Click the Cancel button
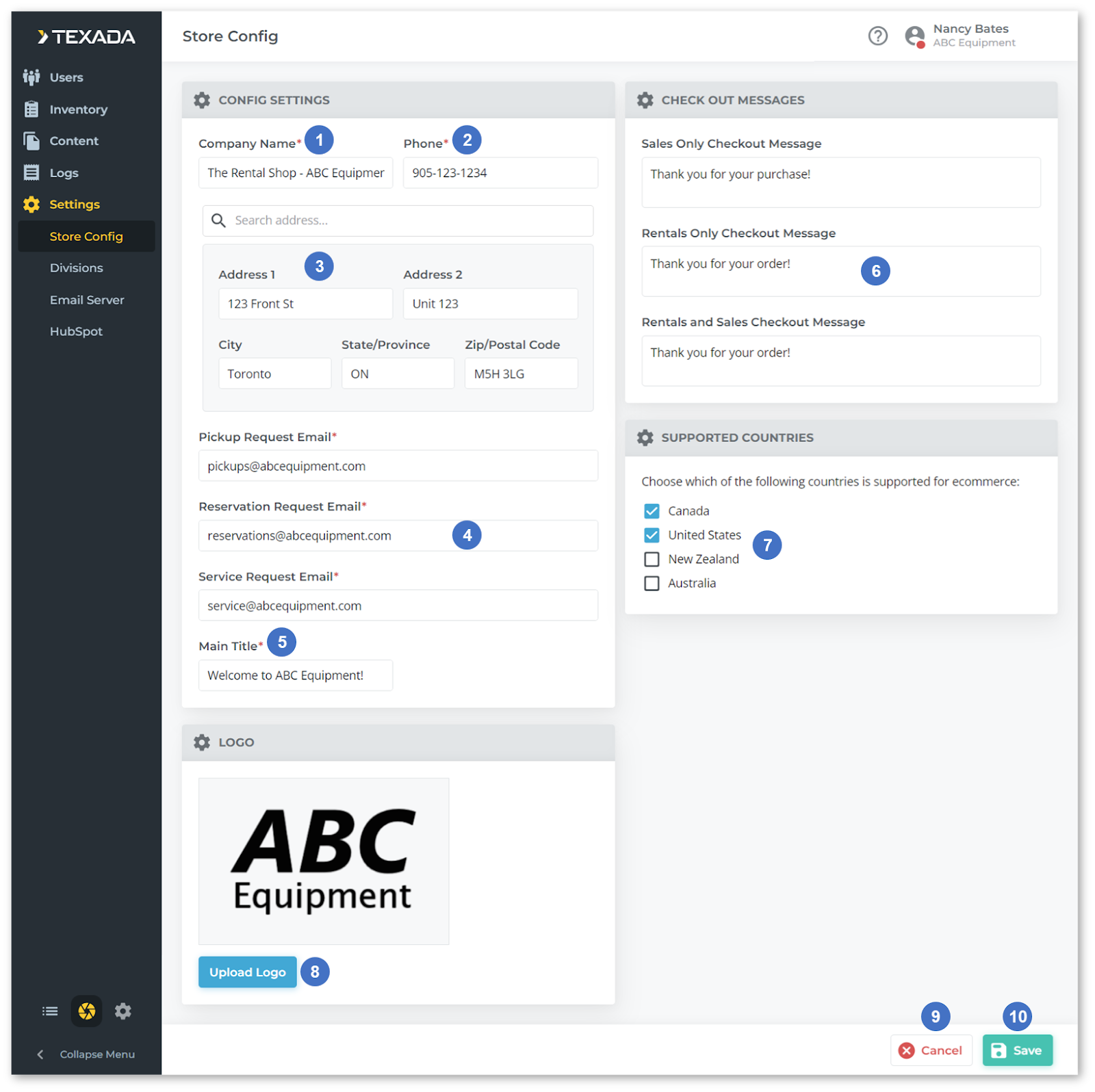The width and height of the screenshot is (1095, 1092). 931,1050
